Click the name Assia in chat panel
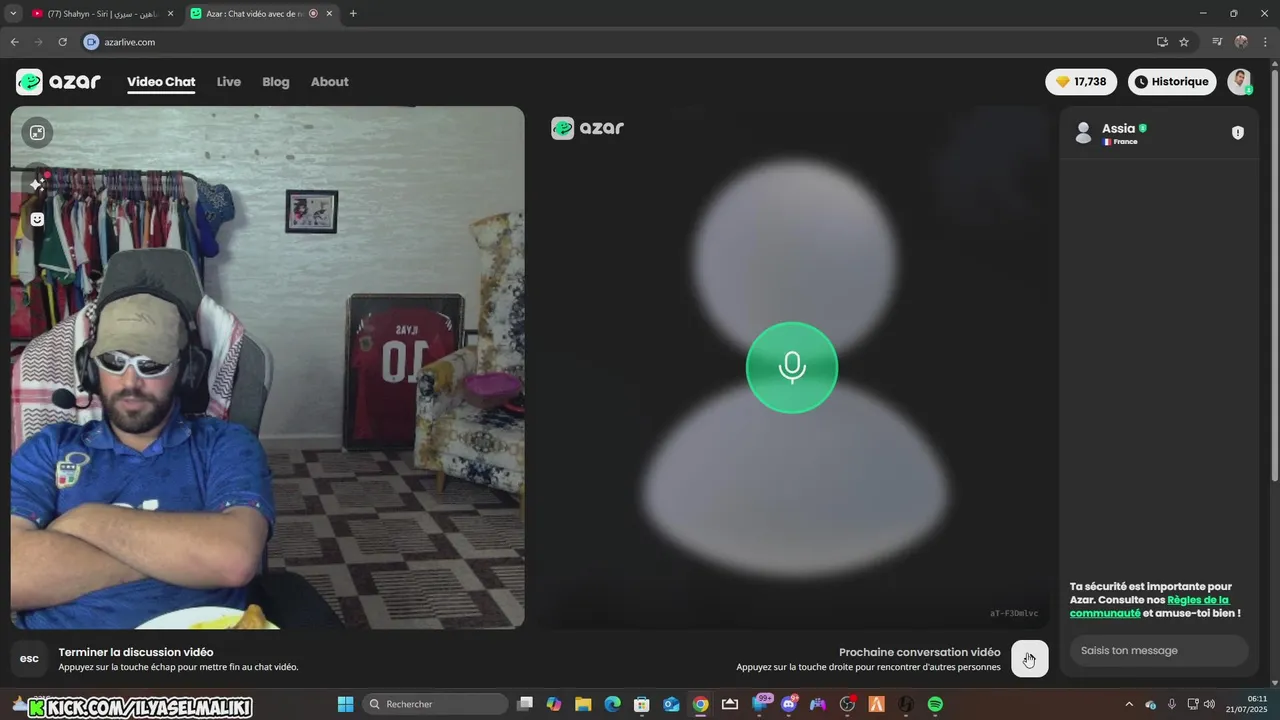The height and width of the screenshot is (720, 1280). (x=1118, y=128)
